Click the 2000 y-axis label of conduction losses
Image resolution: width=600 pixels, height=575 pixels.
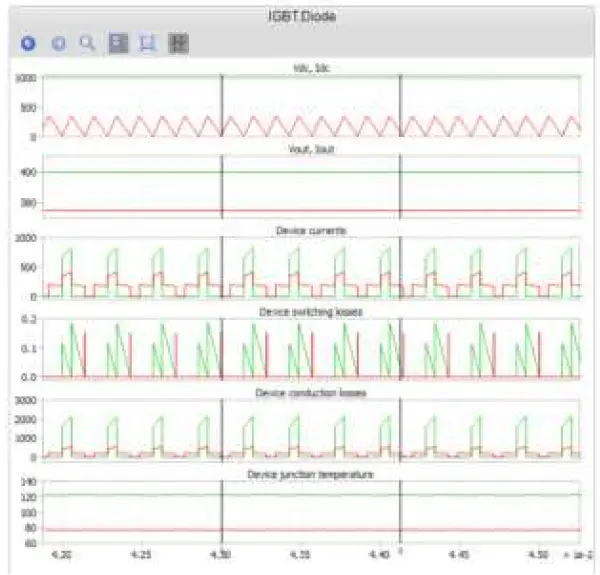point(26,420)
